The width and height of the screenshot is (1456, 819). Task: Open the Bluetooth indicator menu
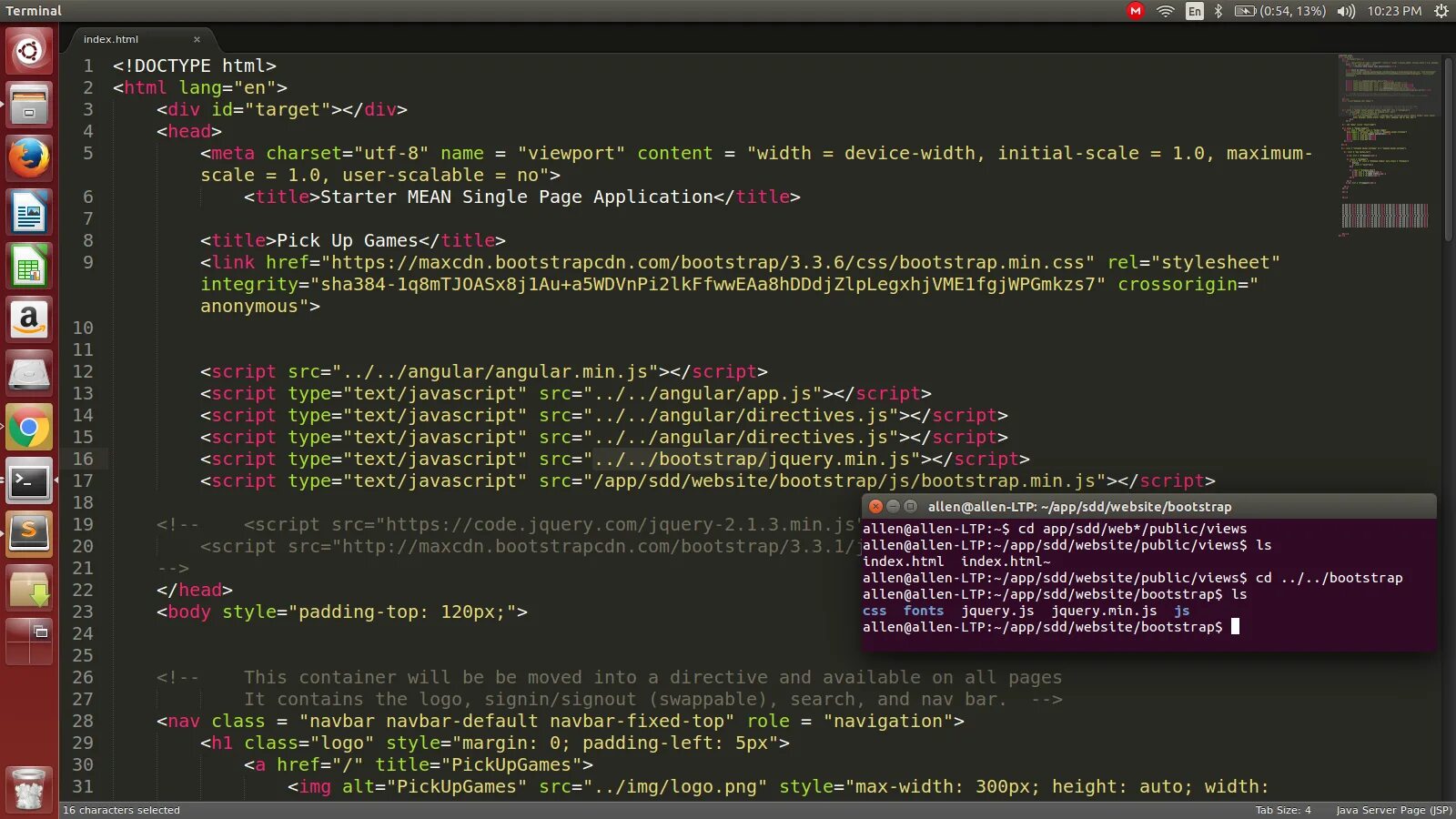click(x=1218, y=11)
